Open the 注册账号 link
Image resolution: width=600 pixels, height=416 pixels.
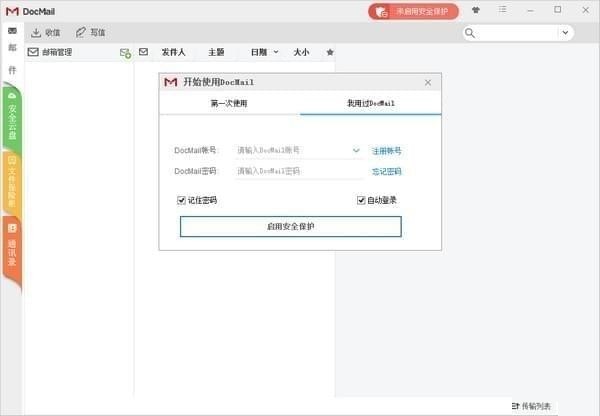coord(386,151)
